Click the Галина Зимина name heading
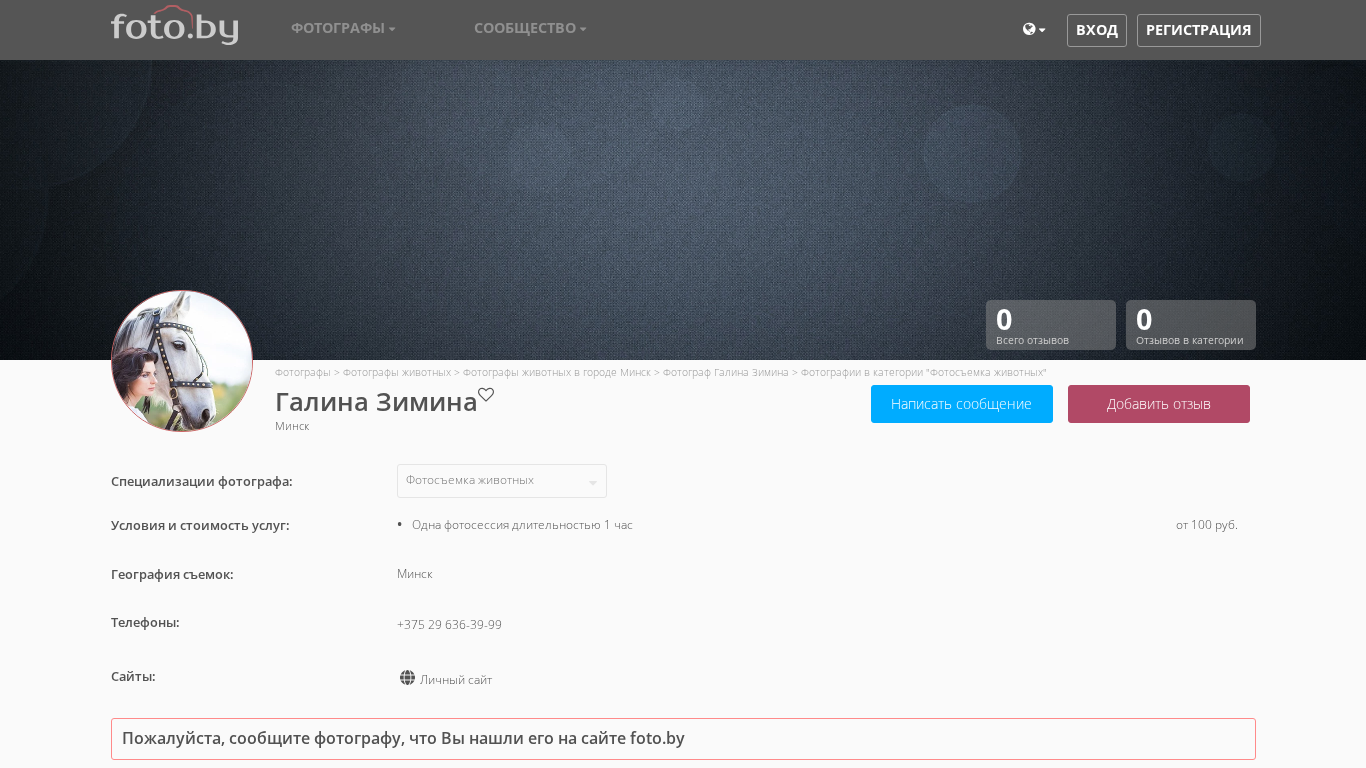The width and height of the screenshot is (1366, 768). pos(376,402)
